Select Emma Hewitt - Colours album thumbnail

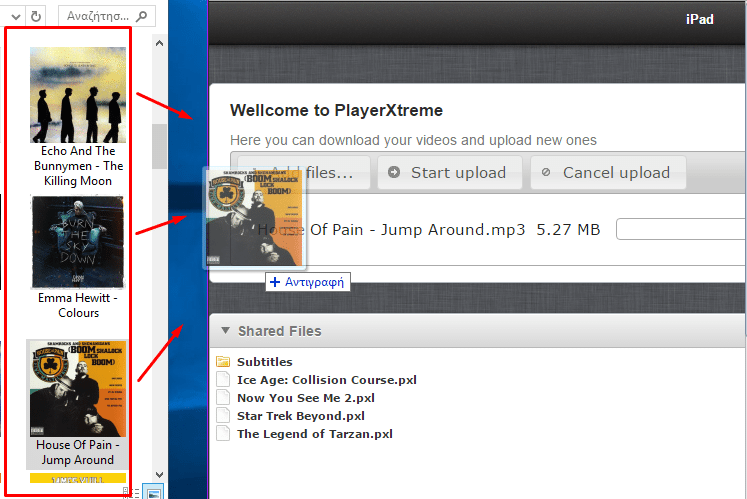(x=78, y=242)
